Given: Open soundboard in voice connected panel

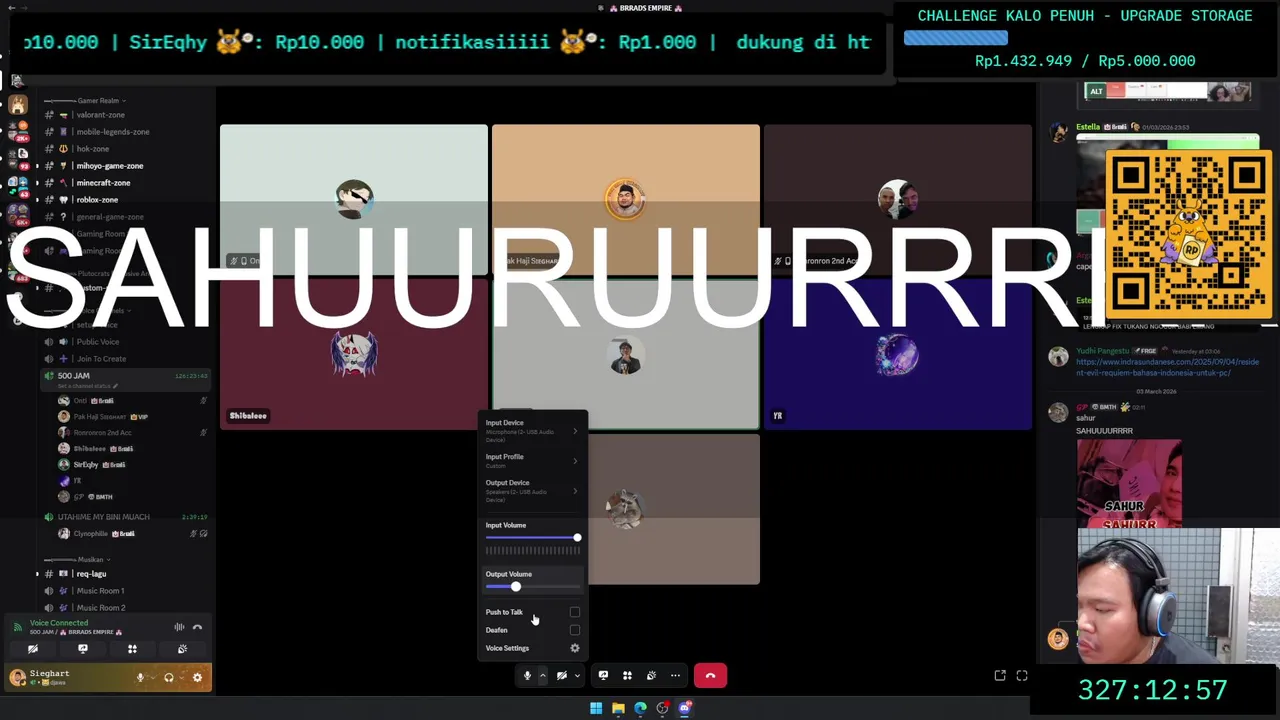Looking at the screenshot, I should coord(182,649).
